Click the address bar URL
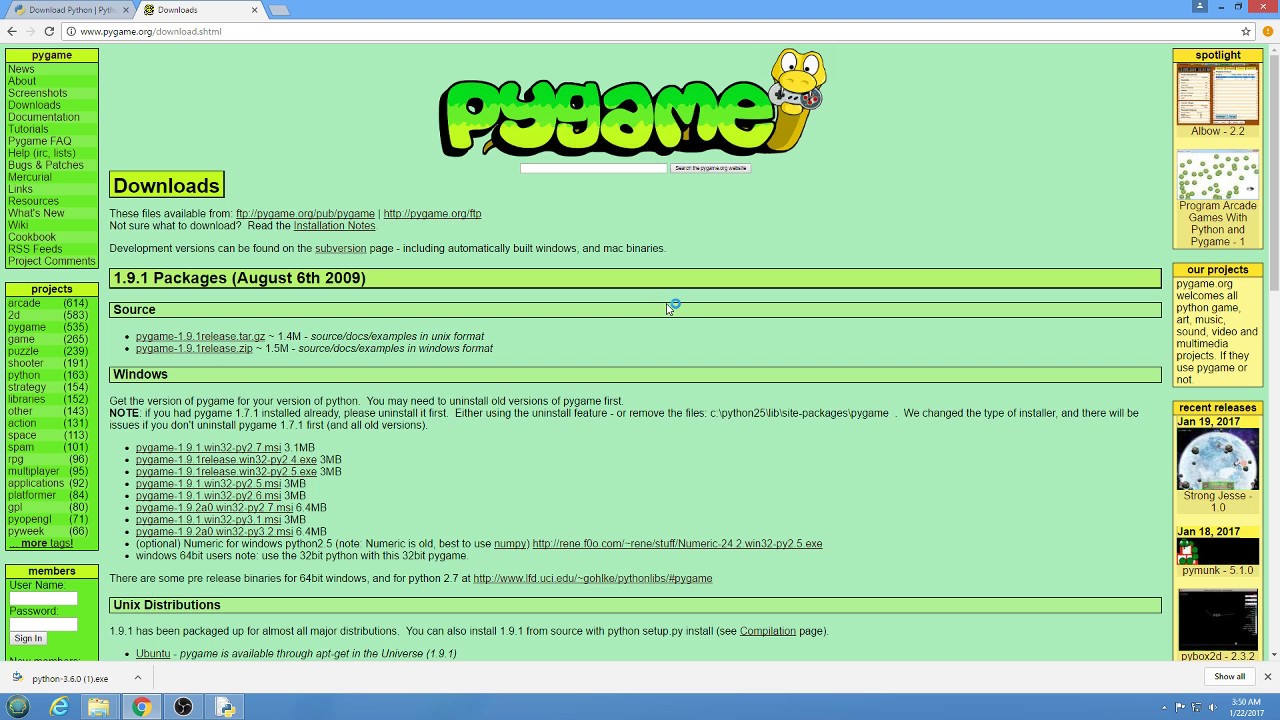Screen dimensions: 1280x720 click(x=151, y=31)
